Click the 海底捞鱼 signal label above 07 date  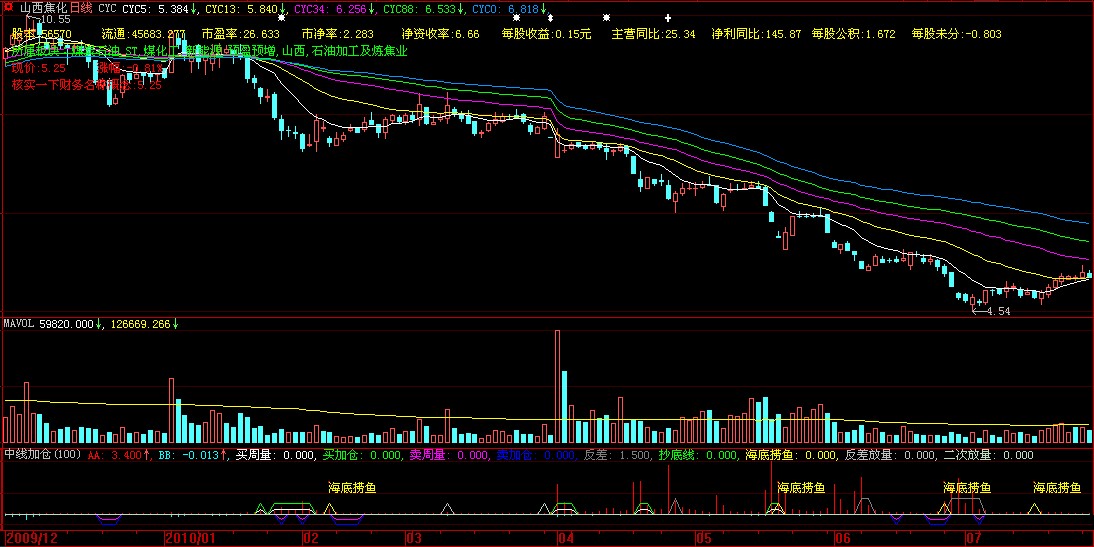pyautogui.click(x=967, y=488)
